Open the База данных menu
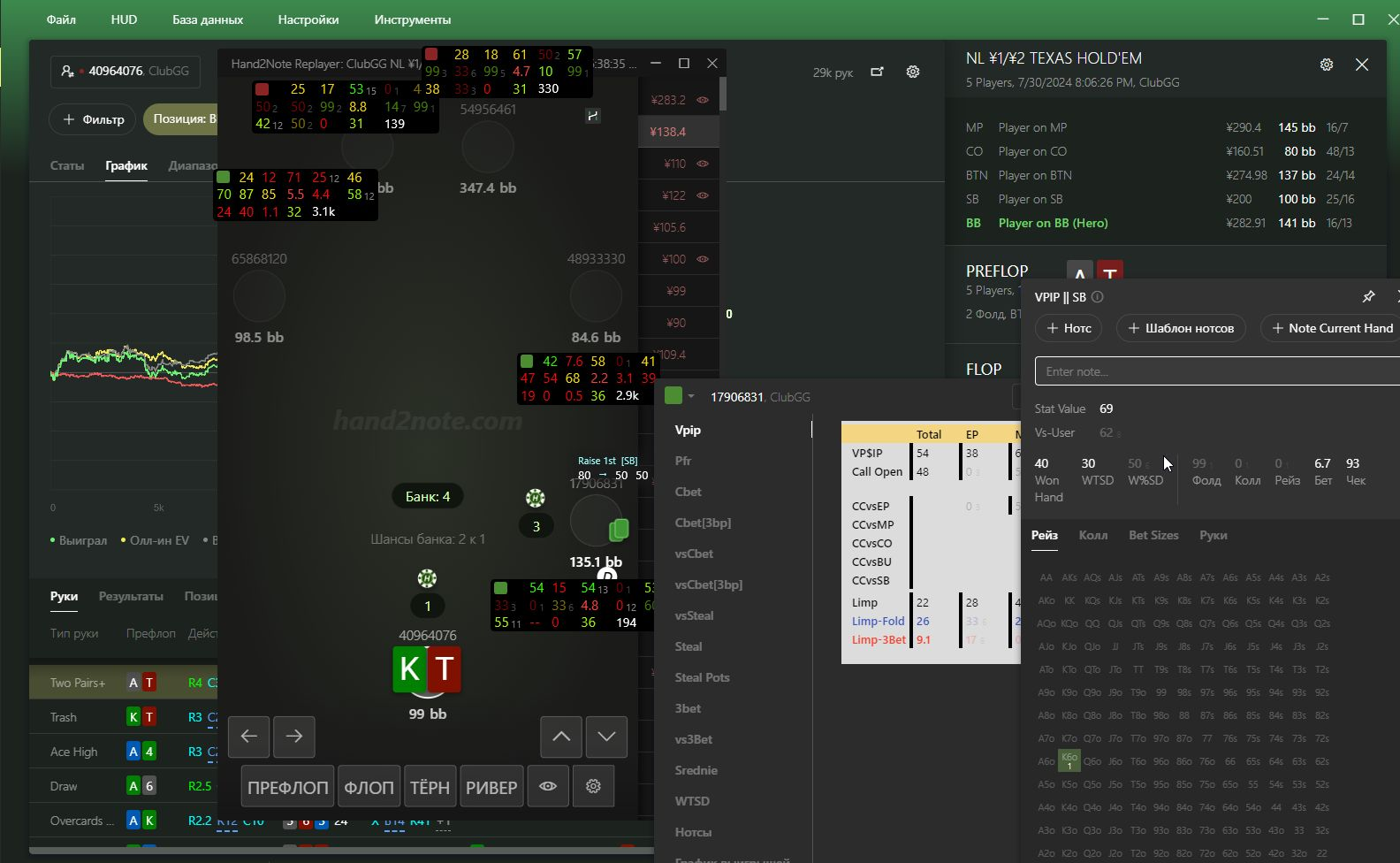Viewport: 1400px width, 863px height. point(208,19)
